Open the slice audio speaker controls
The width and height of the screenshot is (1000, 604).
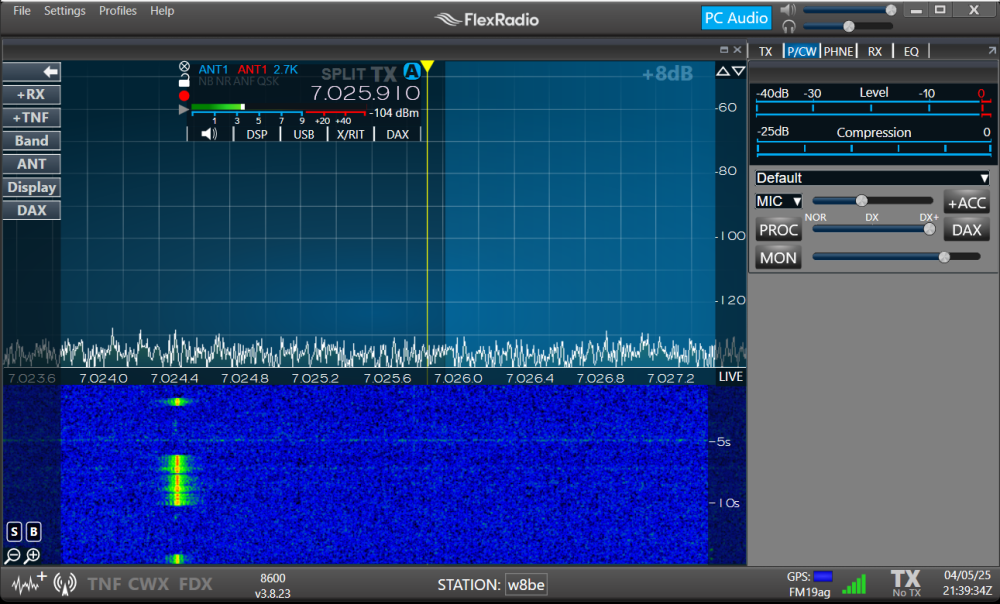click(x=209, y=134)
